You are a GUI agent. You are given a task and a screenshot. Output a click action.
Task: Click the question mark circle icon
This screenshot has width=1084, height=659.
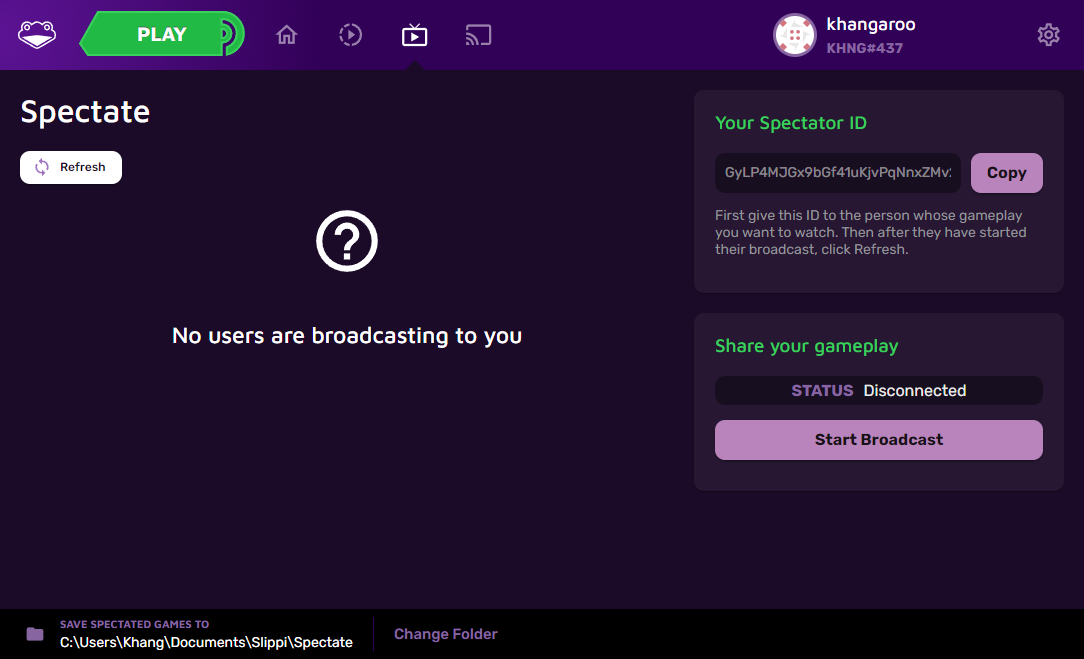[347, 241]
